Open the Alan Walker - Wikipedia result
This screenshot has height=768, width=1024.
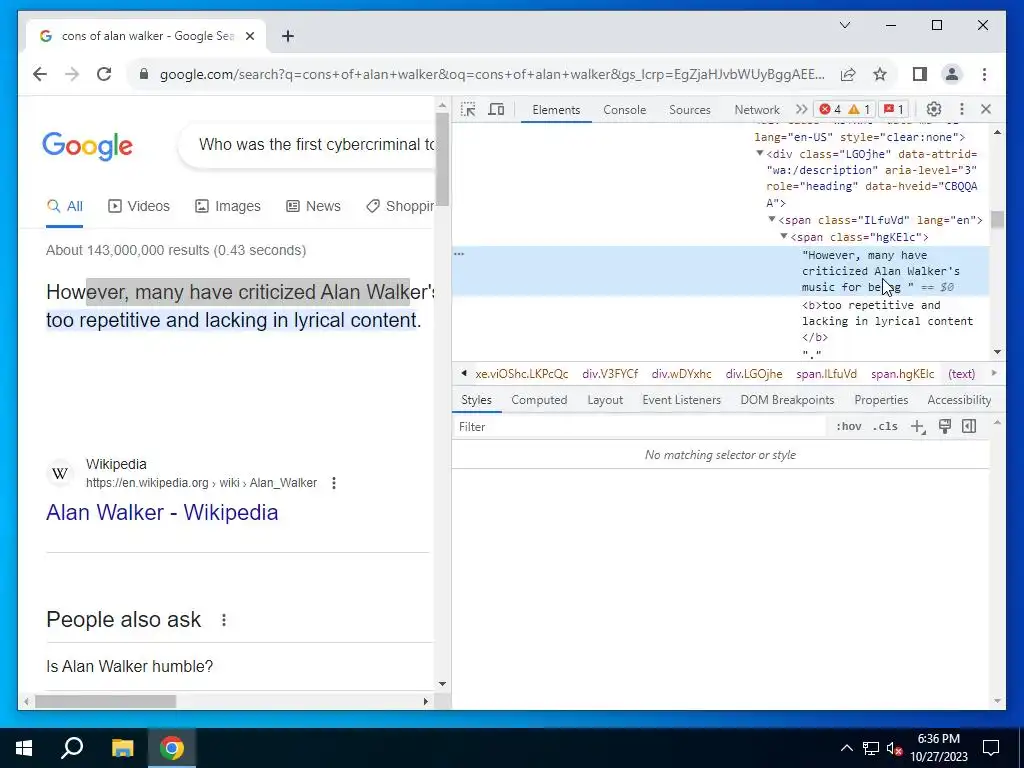pos(162,512)
